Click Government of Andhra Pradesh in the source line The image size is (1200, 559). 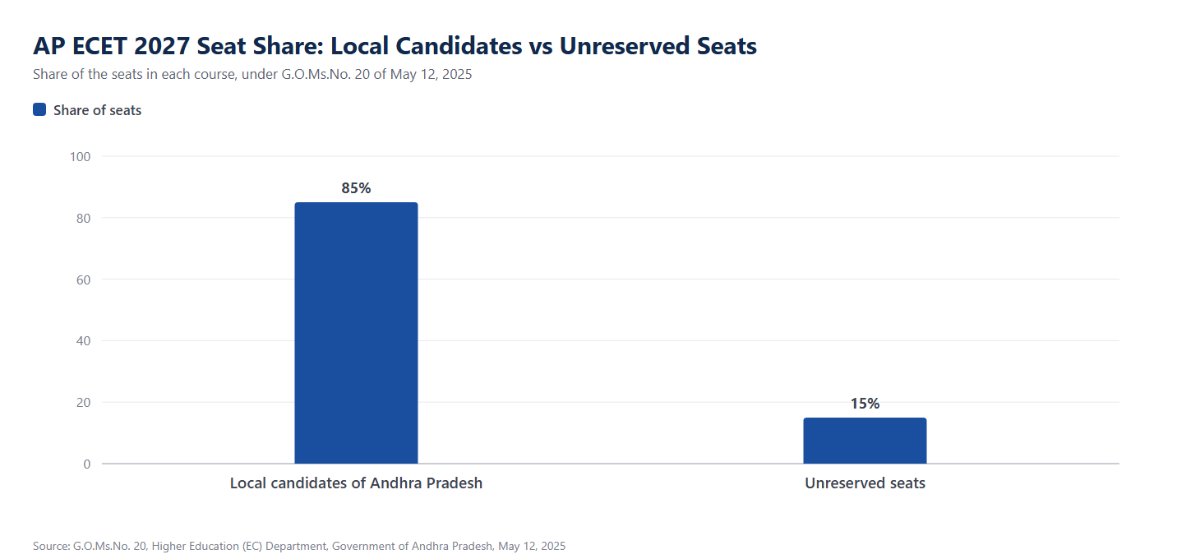412,546
